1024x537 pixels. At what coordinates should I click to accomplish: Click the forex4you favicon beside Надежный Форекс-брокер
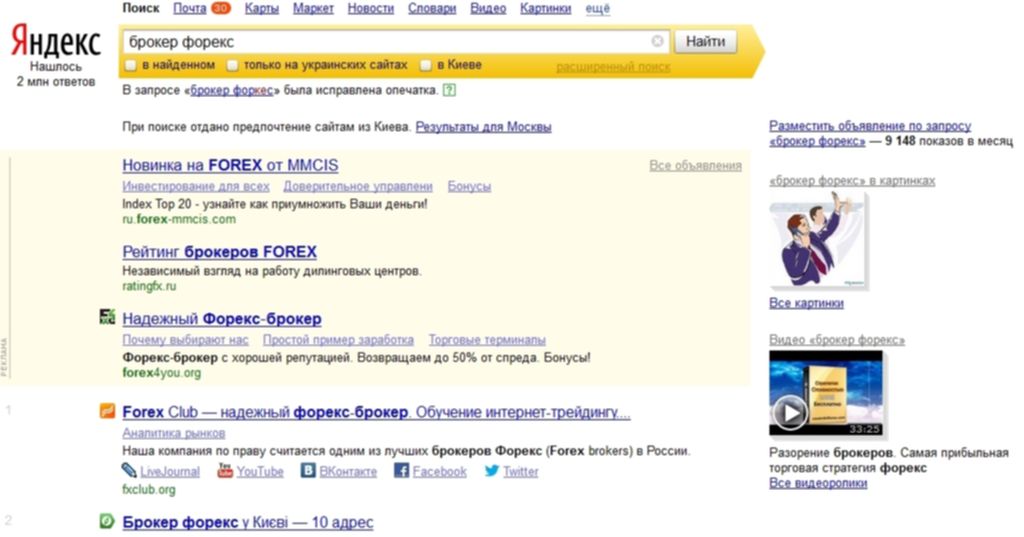pos(107,317)
